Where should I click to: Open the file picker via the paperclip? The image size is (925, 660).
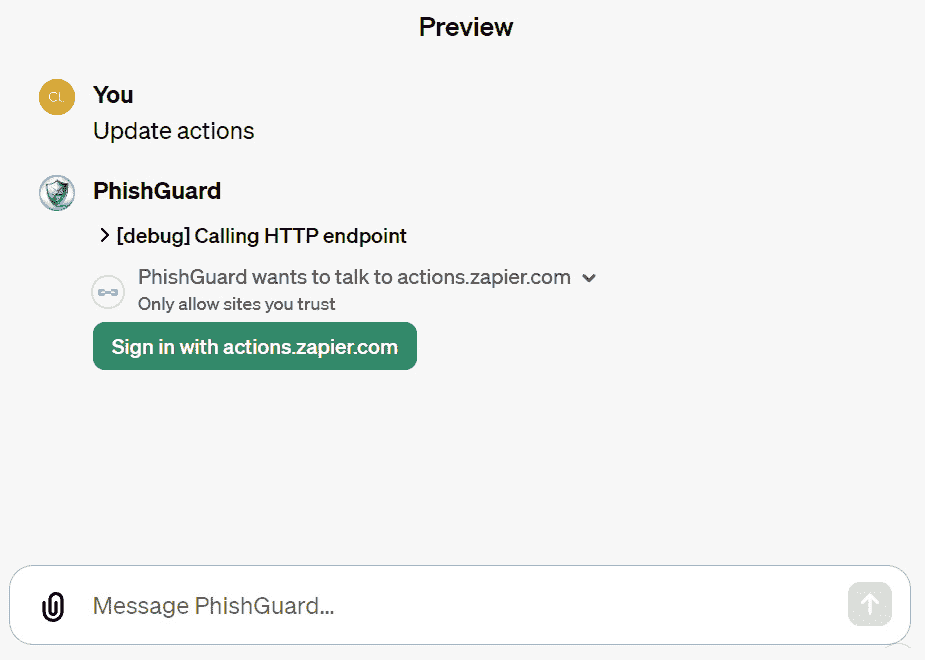[x=51, y=604]
